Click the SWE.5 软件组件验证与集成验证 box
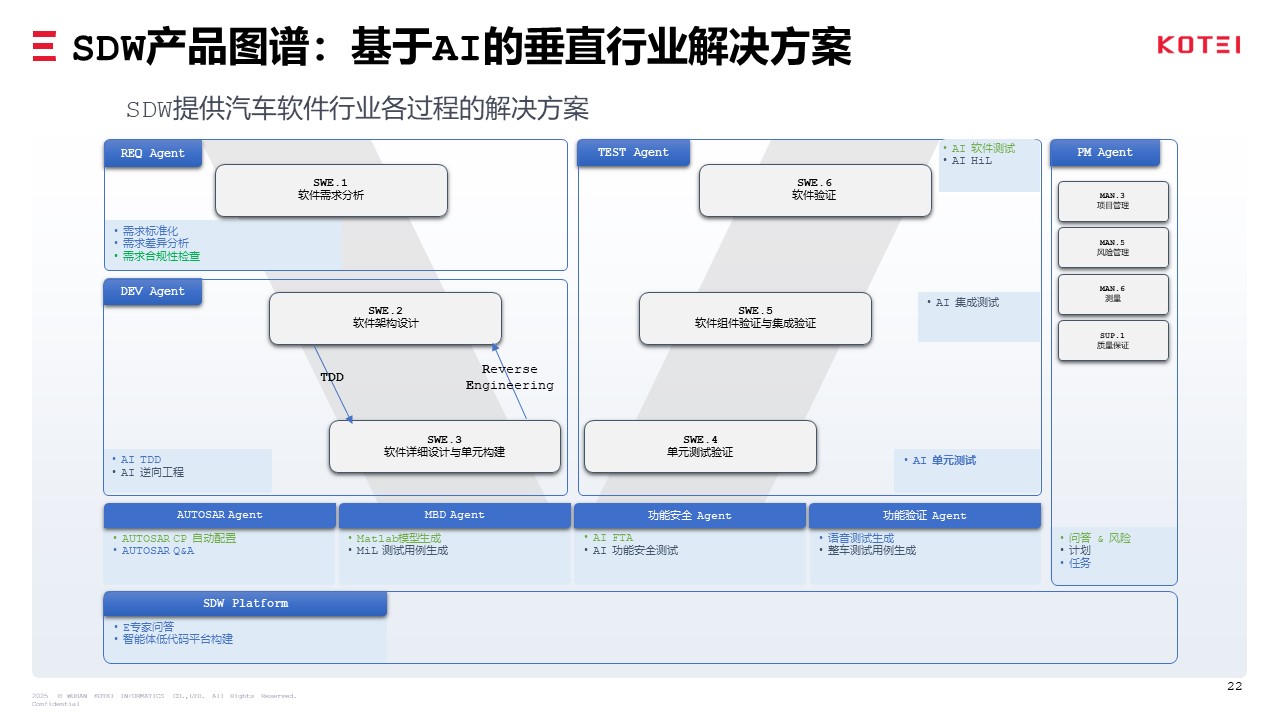Screen dimensions: 1280x720 pos(755,318)
